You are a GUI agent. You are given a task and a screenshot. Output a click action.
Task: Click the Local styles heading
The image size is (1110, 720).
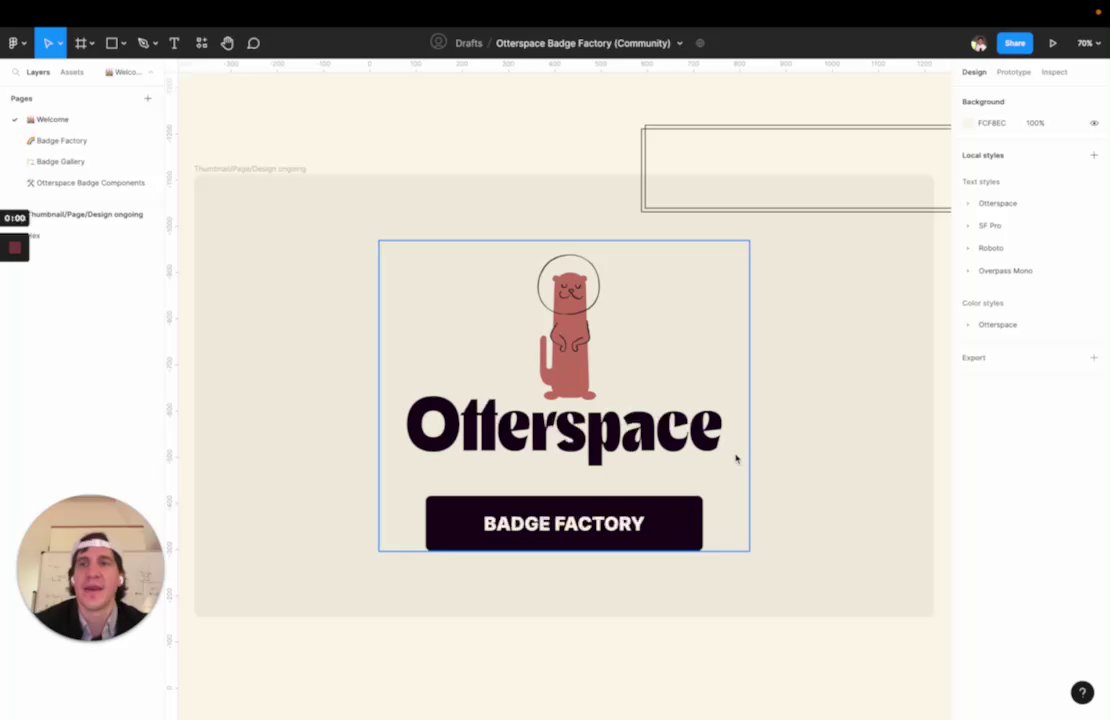point(983,155)
